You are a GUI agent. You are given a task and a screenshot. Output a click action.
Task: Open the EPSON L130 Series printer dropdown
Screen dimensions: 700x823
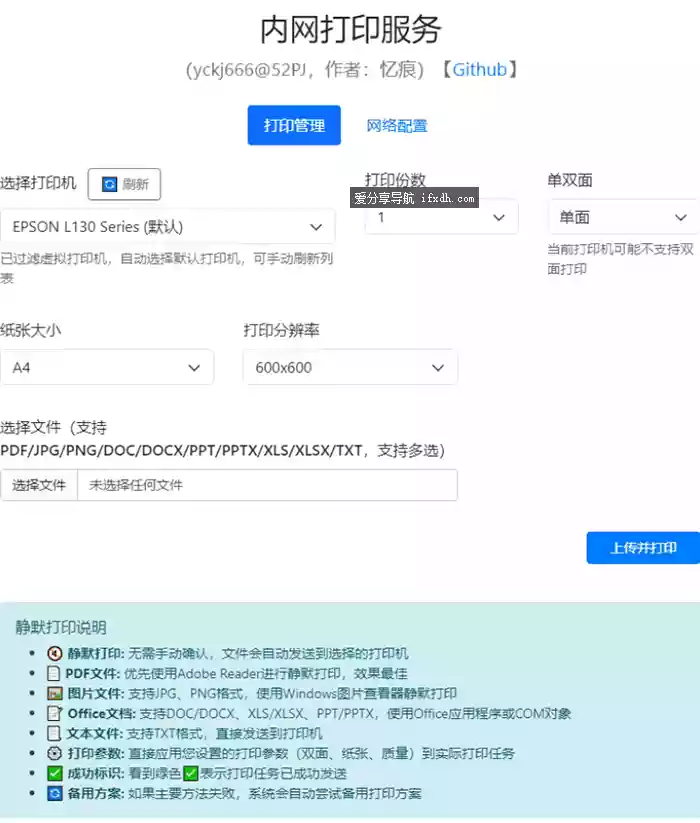tap(167, 227)
